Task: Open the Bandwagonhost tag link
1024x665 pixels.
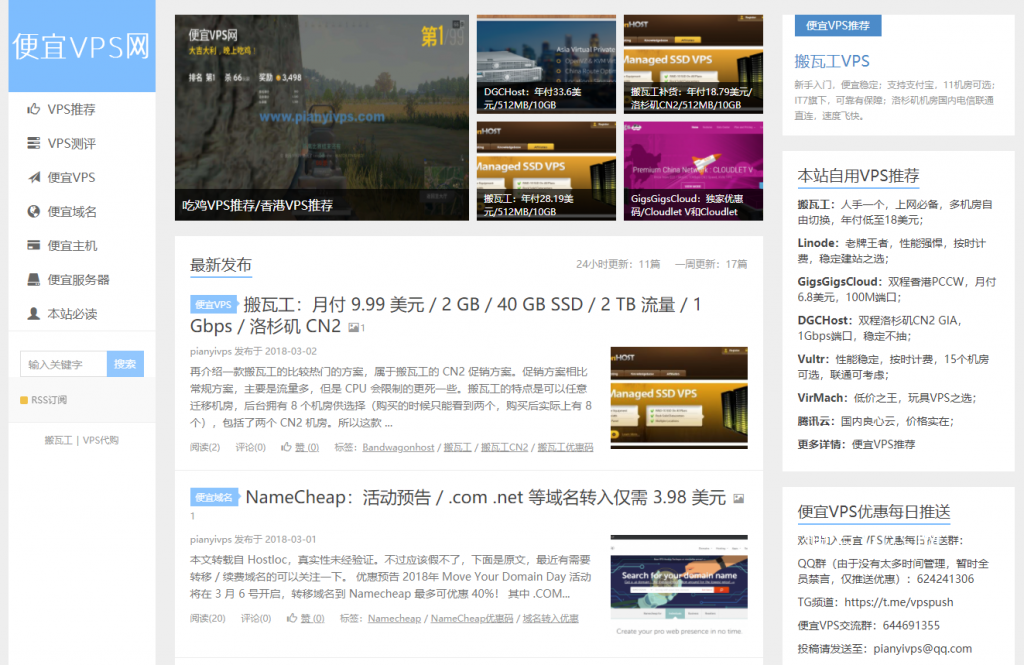Action: coord(398,447)
